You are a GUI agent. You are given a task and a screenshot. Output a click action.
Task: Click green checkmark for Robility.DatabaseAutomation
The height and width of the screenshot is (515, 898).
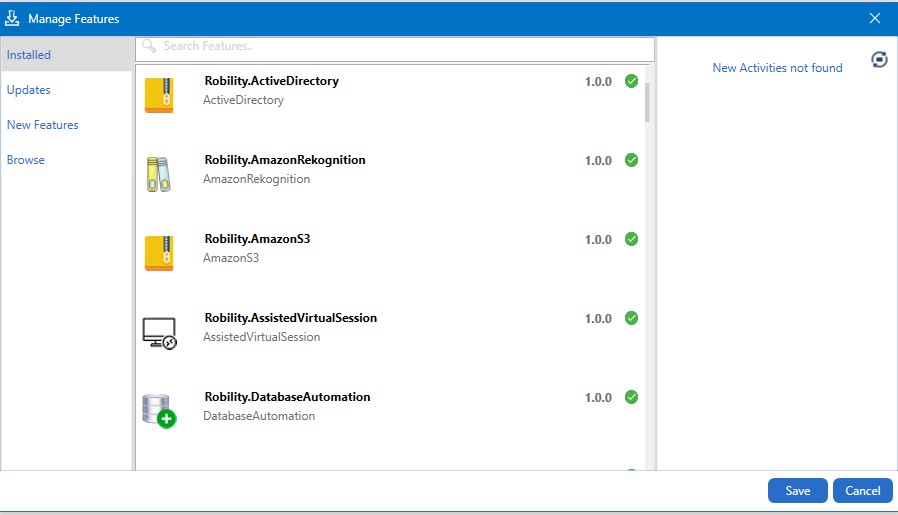[x=631, y=397]
